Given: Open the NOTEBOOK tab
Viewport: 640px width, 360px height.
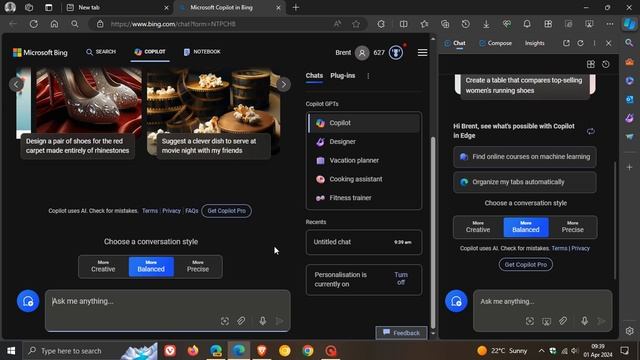Looking at the screenshot, I should tap(202, 52).
